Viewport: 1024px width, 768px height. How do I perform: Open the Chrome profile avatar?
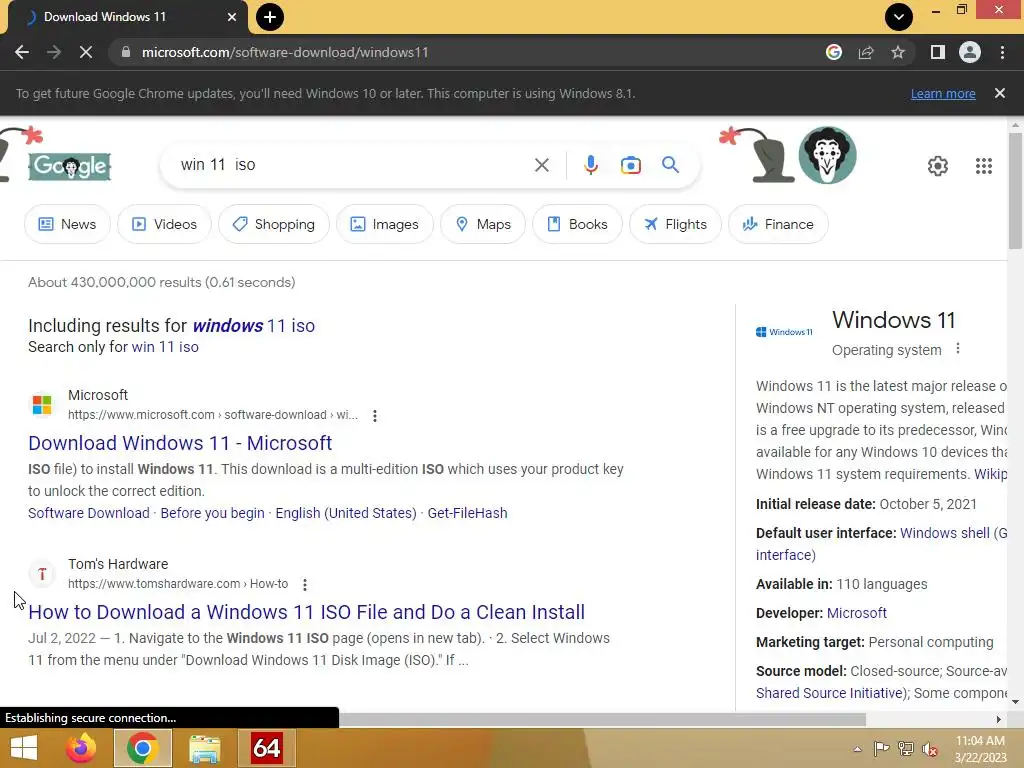970,52
